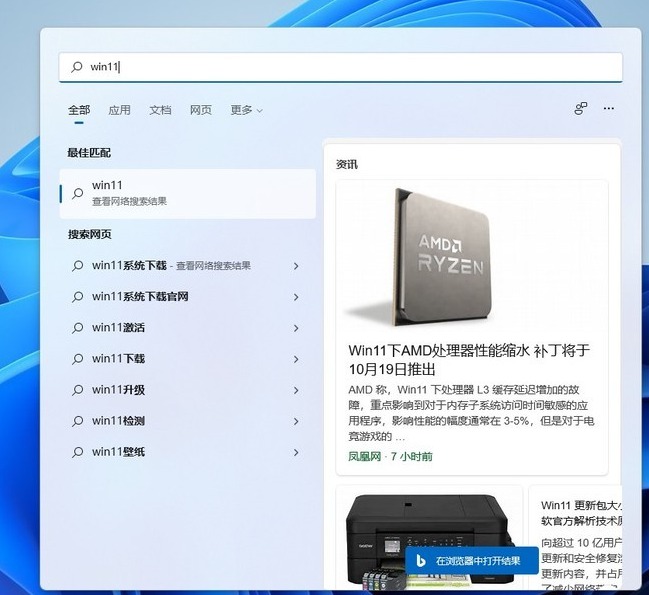Expand arrow for win11检测
This screenshot has width=649, height=595.
point(296,421)
